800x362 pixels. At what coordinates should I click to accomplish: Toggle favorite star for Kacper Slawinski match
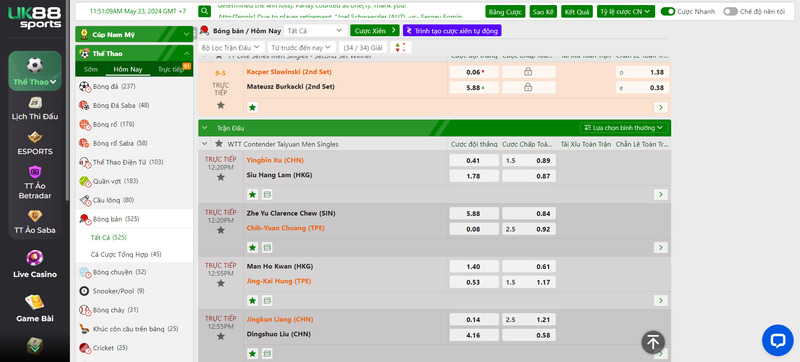(220, 105)
